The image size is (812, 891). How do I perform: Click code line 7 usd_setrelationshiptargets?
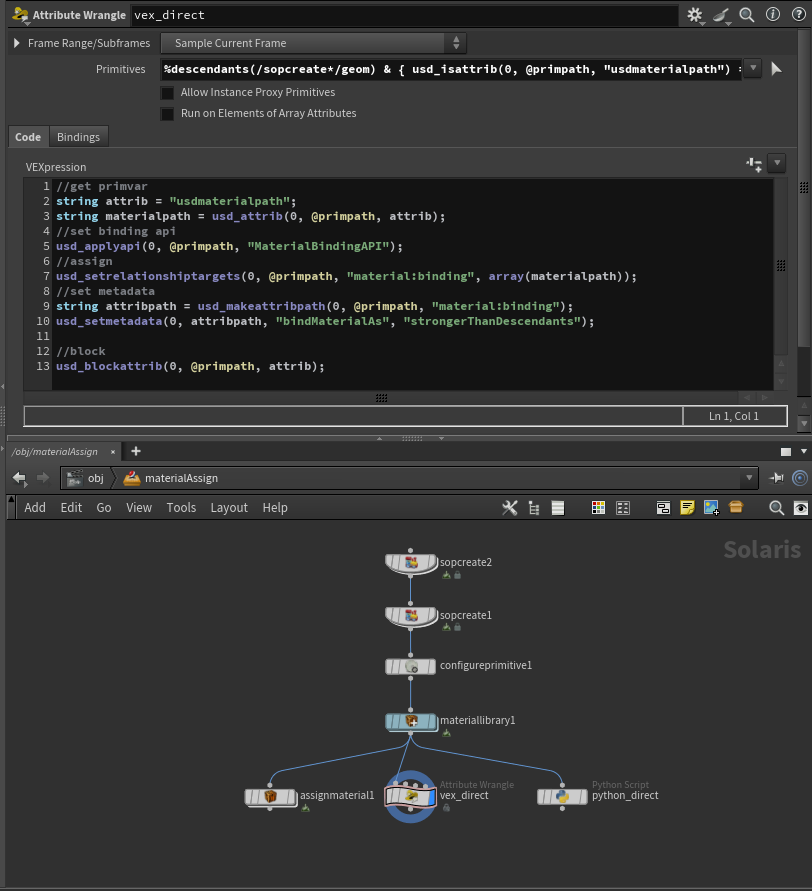point(346,276)
